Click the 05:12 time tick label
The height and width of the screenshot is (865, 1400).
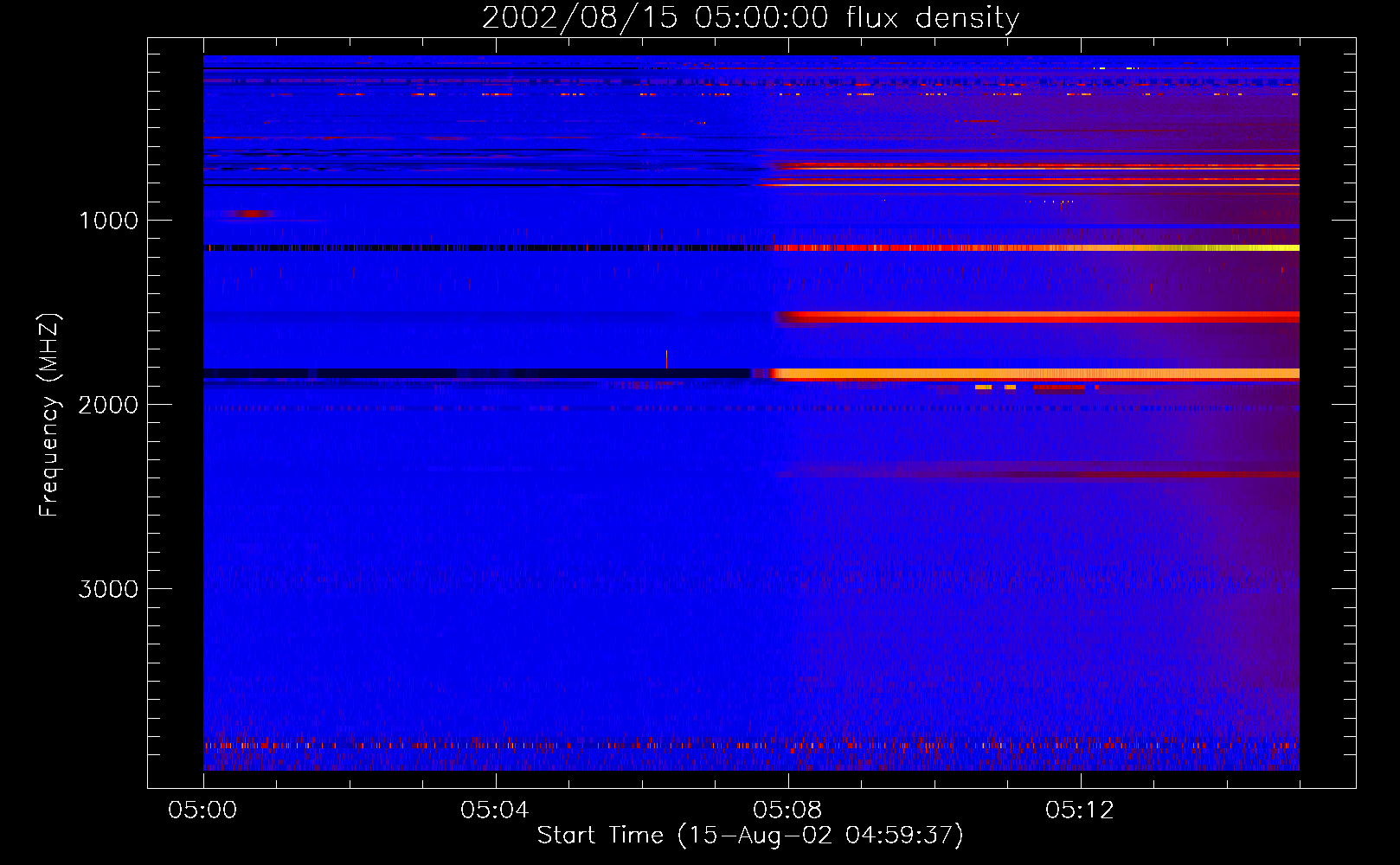pyautogui.click(x=1080, y=810)
